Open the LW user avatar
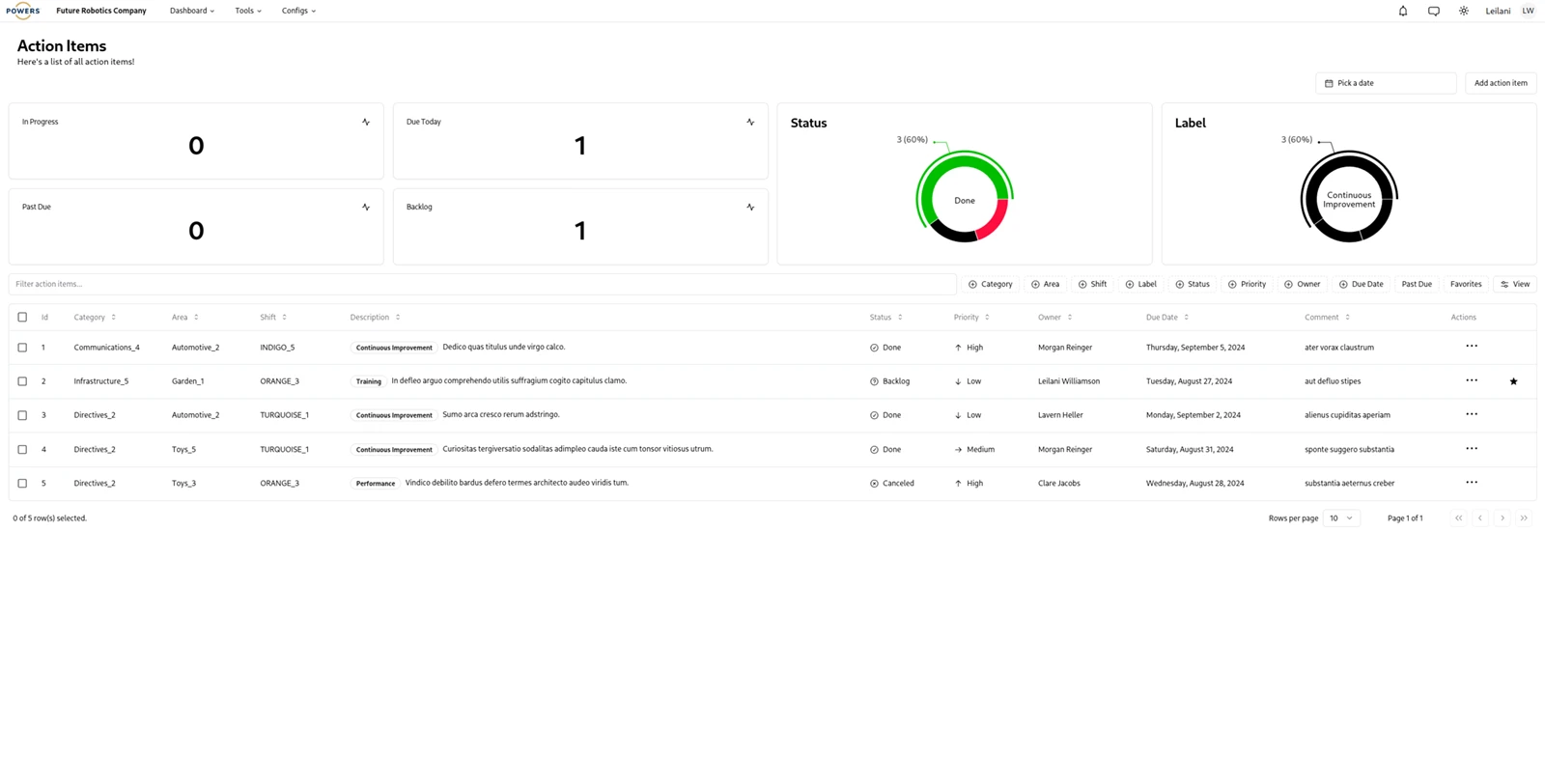The height and width of the screenshot is (784, 1545). (x=1528, y=11)
